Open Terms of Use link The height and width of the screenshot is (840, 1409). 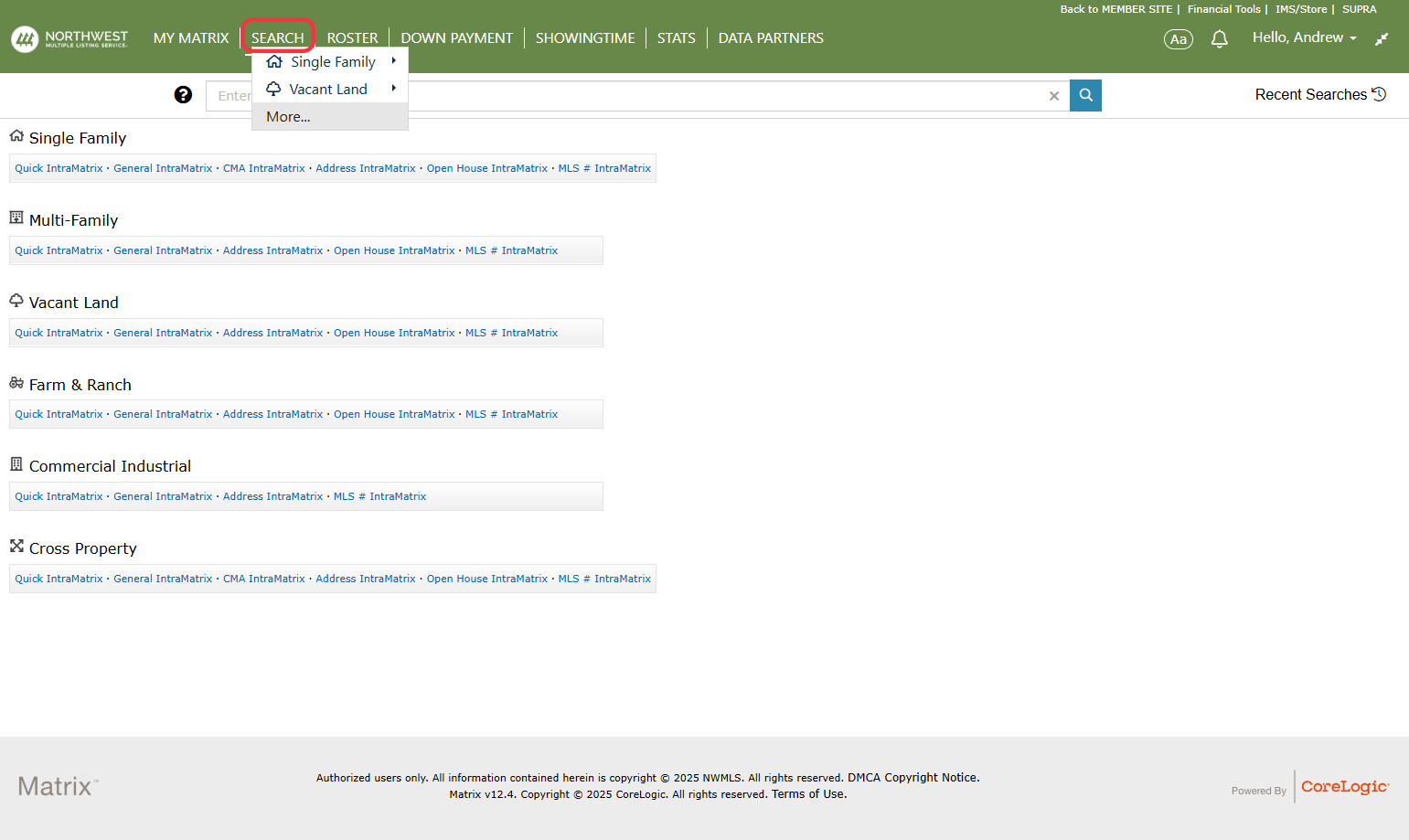pyautogui.click(x=807, y=794)
